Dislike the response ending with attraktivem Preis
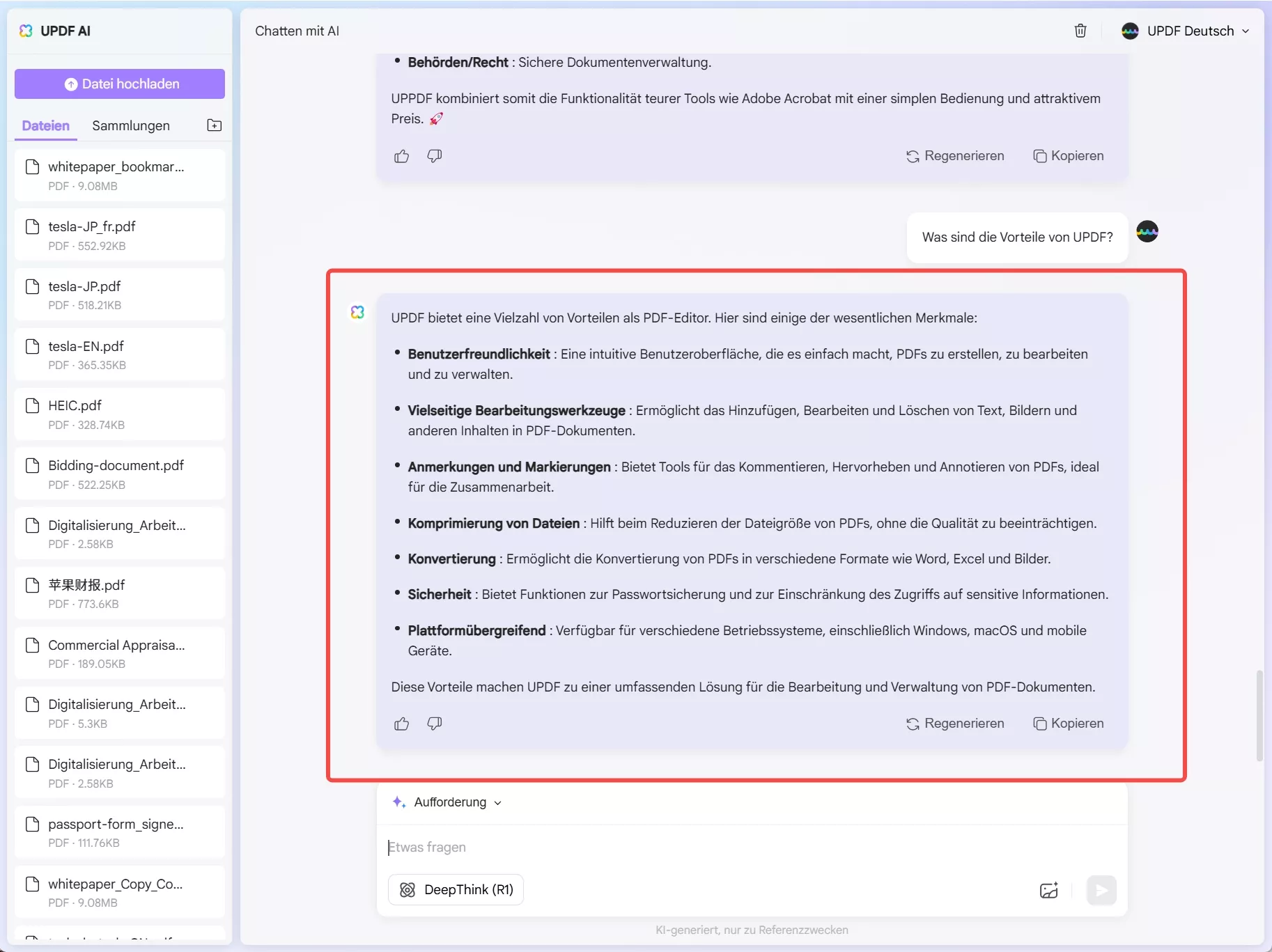Screen dimensions: 1272x952 pos(435,156)
